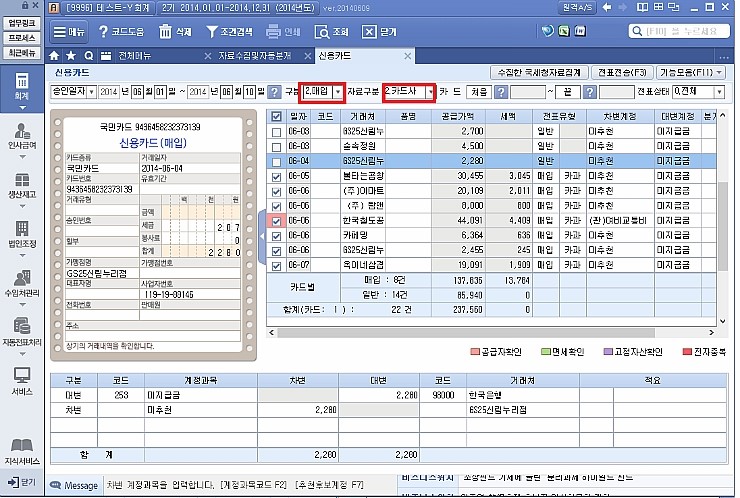
Task: Check the 06-03 솔속정원 row checkbox
Action: point(277,147)
